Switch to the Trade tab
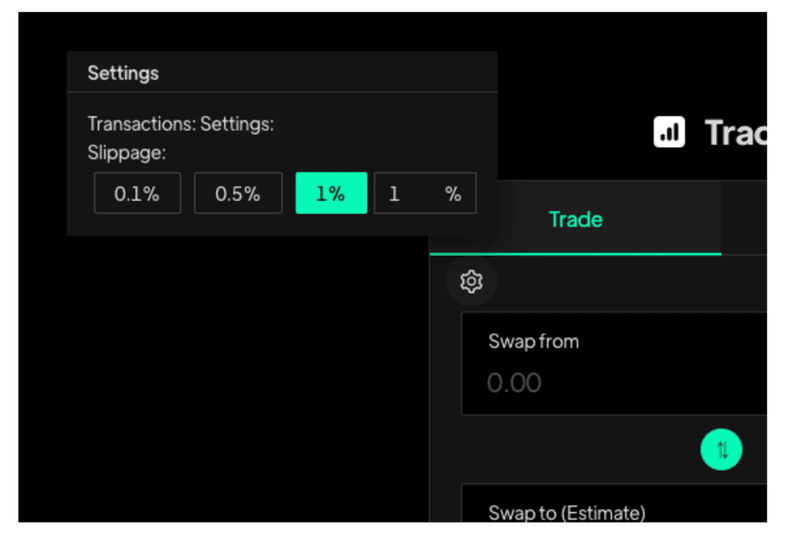The image size is (800, 538). click(x=576, y=219)
